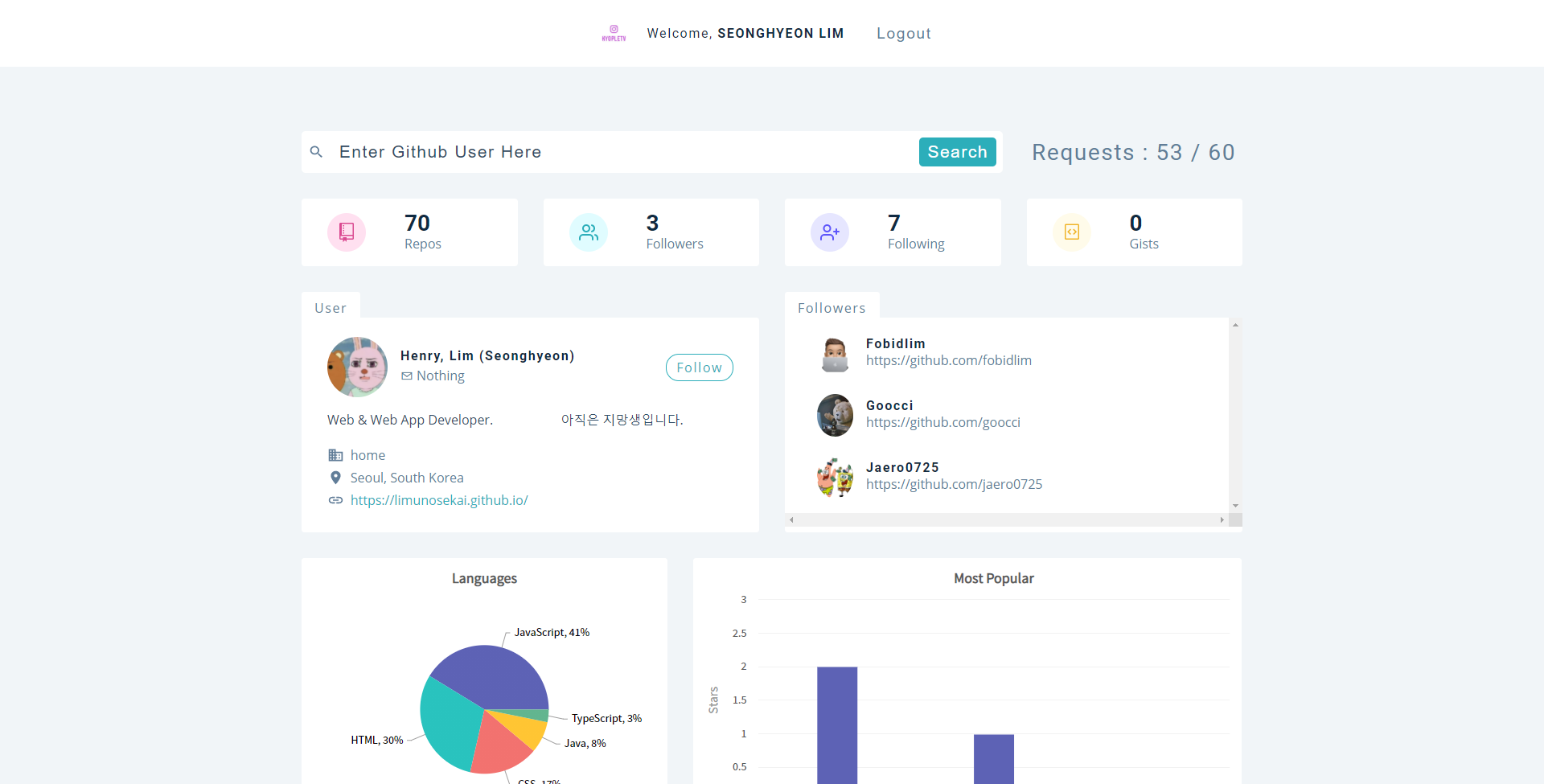Click the app logo beside Welcome text

click(x=614, y=33)
